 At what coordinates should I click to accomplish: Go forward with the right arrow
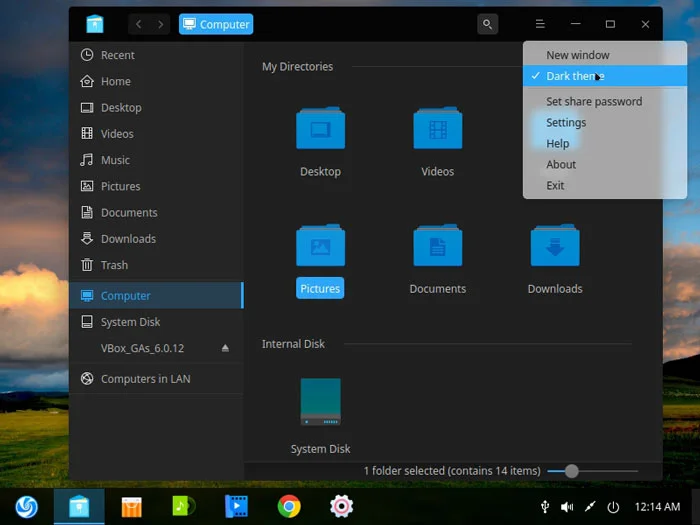161,24
